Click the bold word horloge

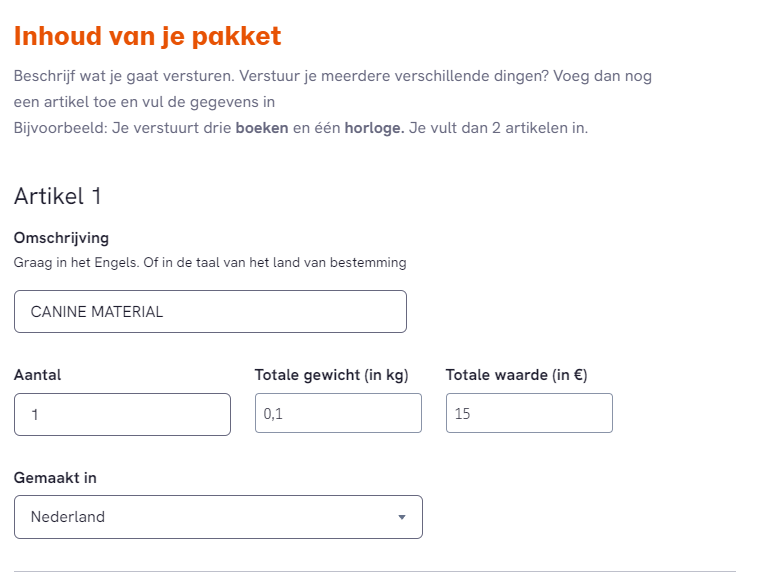(x=374, y=128)
